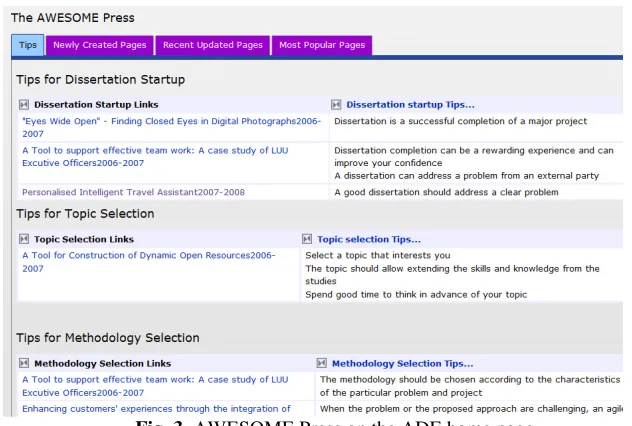Click tip 'Spend good time to think'
632x426 pixels.
[x=416, y=295]
